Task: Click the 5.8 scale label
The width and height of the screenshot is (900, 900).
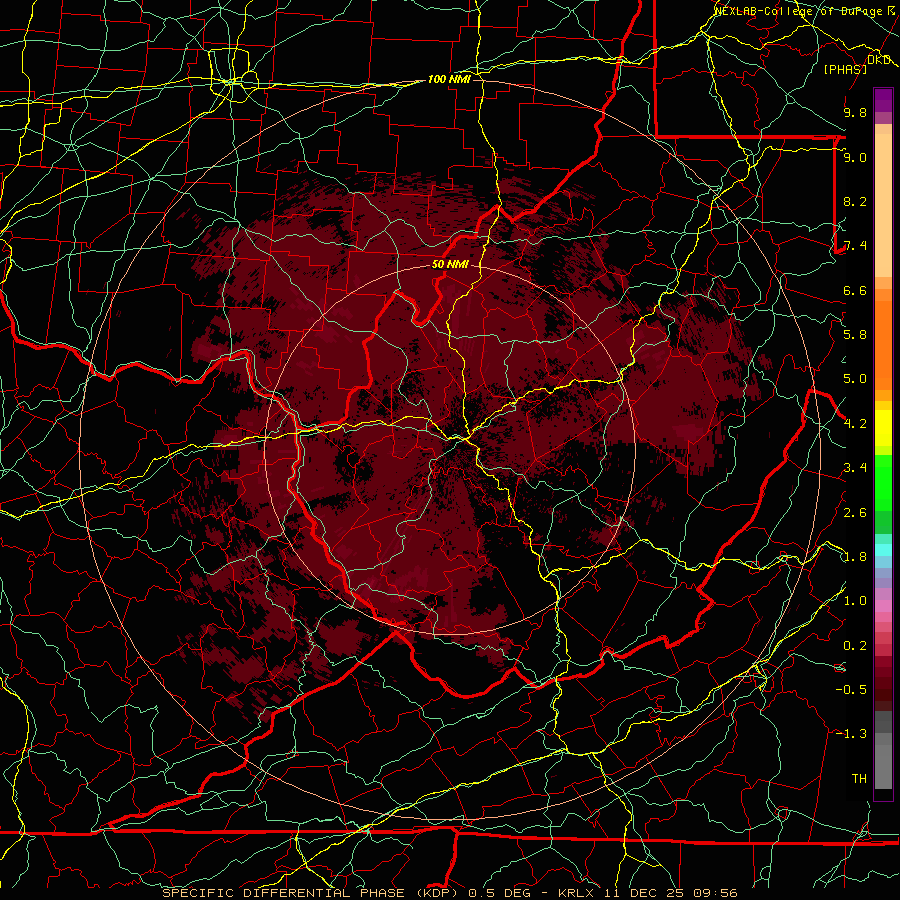Action: [855, 335]
